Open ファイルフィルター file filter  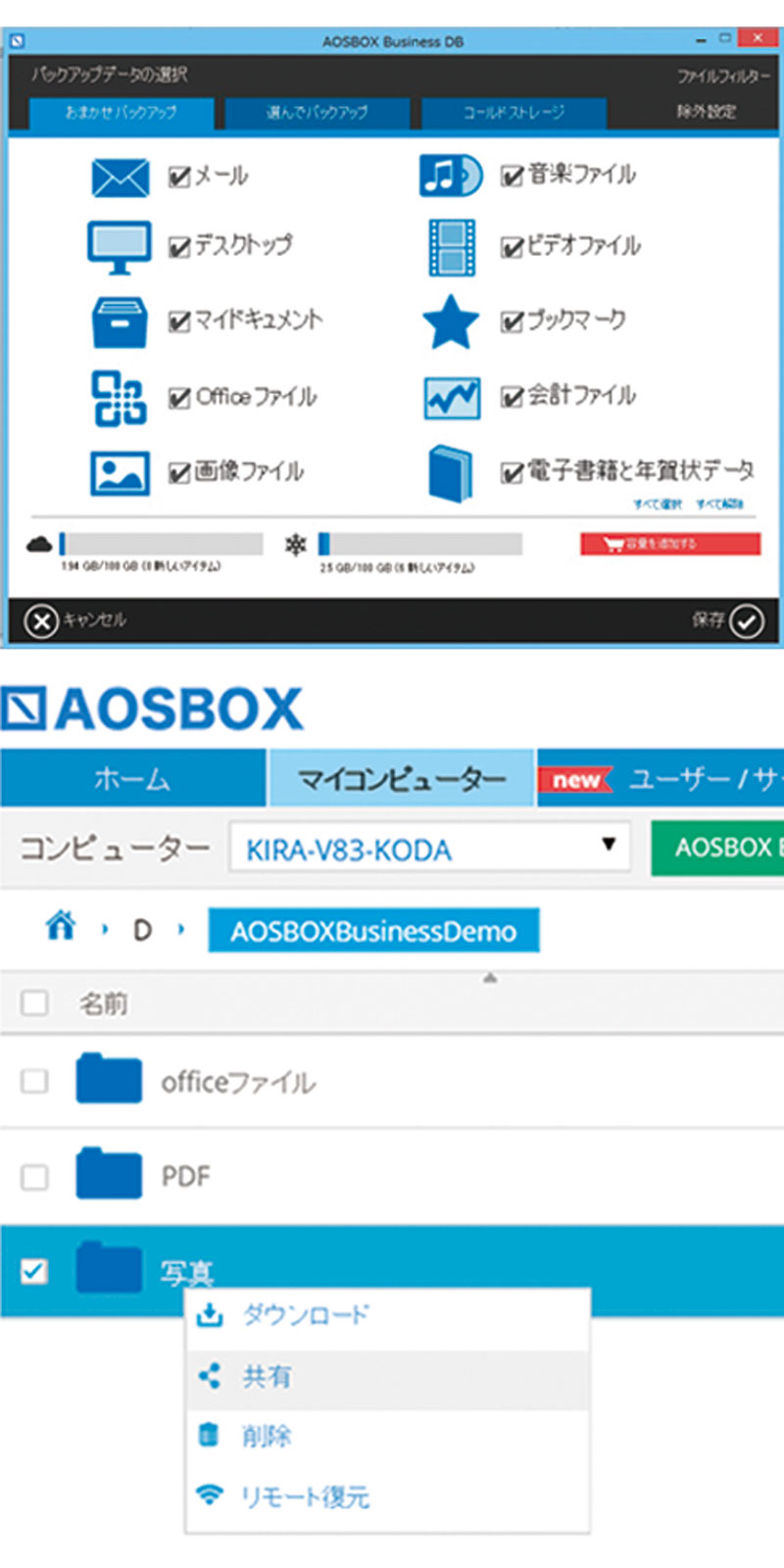tap(723, 76)
